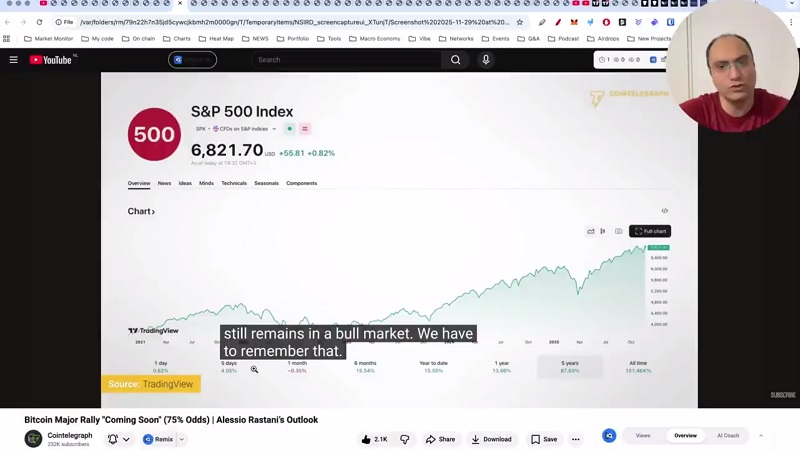This screenshot has width=800, height=450.
Task: Click the search magnifier button
Action: (x=455, y=60)
